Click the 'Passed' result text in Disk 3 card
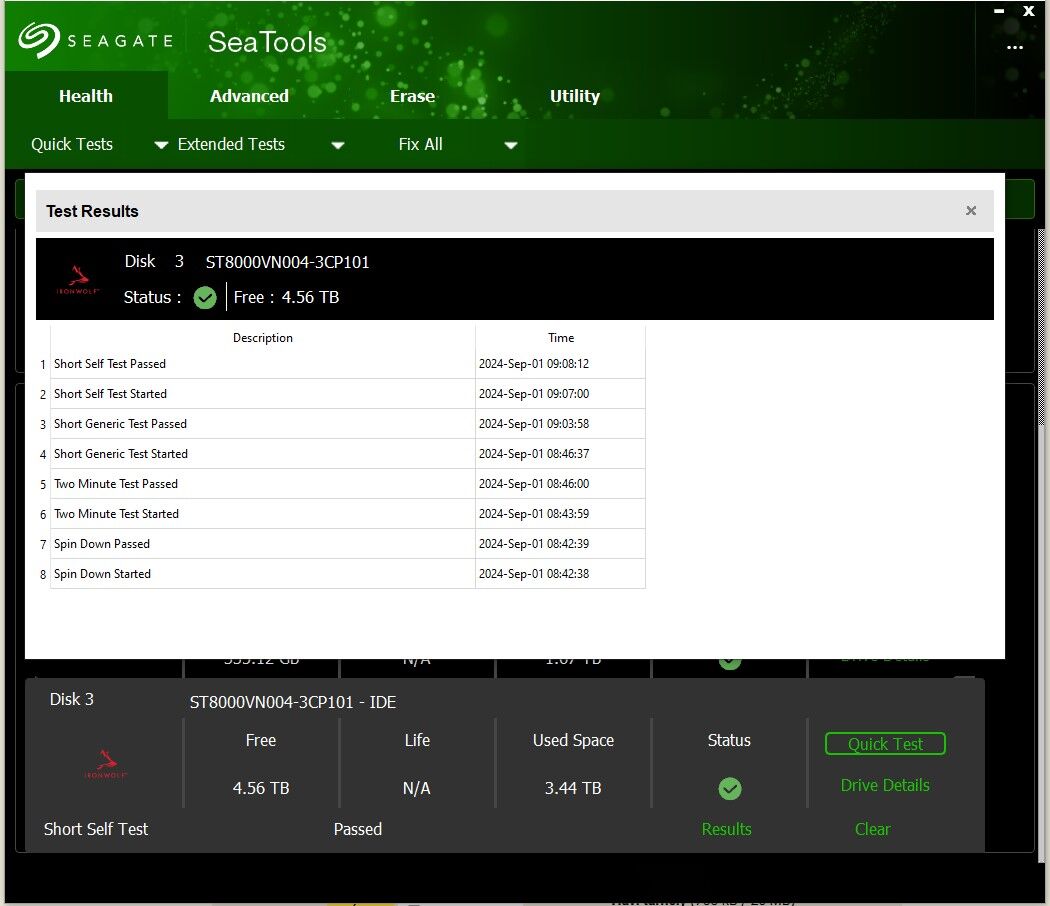1050x906 pixels. pos(358,829)
